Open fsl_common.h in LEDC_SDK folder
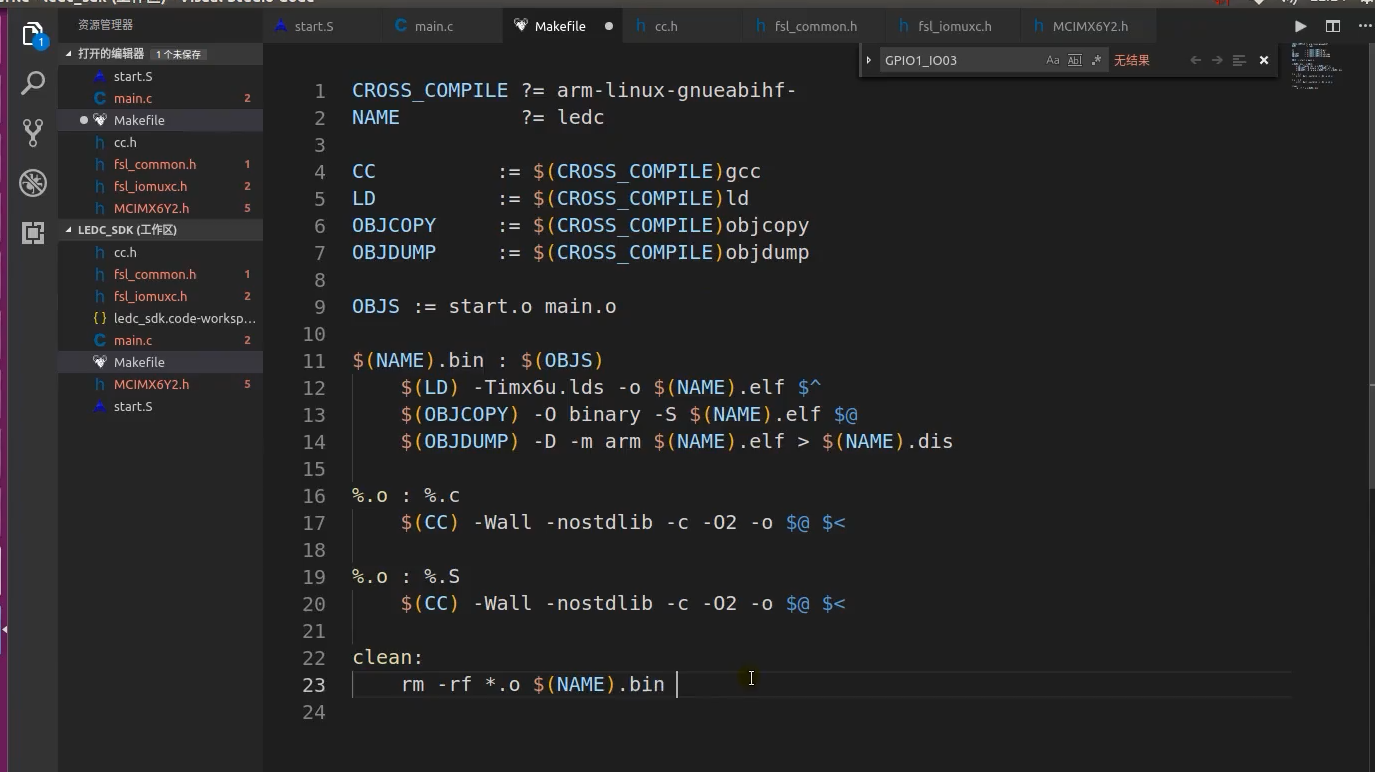This screenshot has height=772, width=1375. pos(160,274)
